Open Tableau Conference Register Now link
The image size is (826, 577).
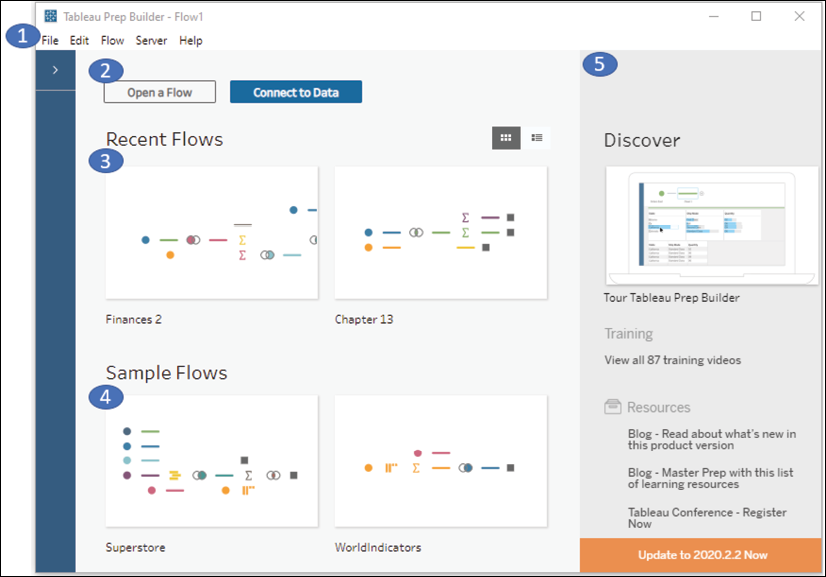[707, 518]
